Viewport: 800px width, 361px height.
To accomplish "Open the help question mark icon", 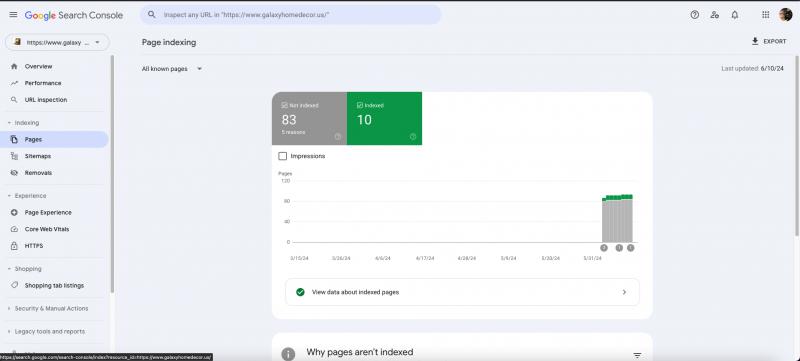I will [x=694, y=15].
